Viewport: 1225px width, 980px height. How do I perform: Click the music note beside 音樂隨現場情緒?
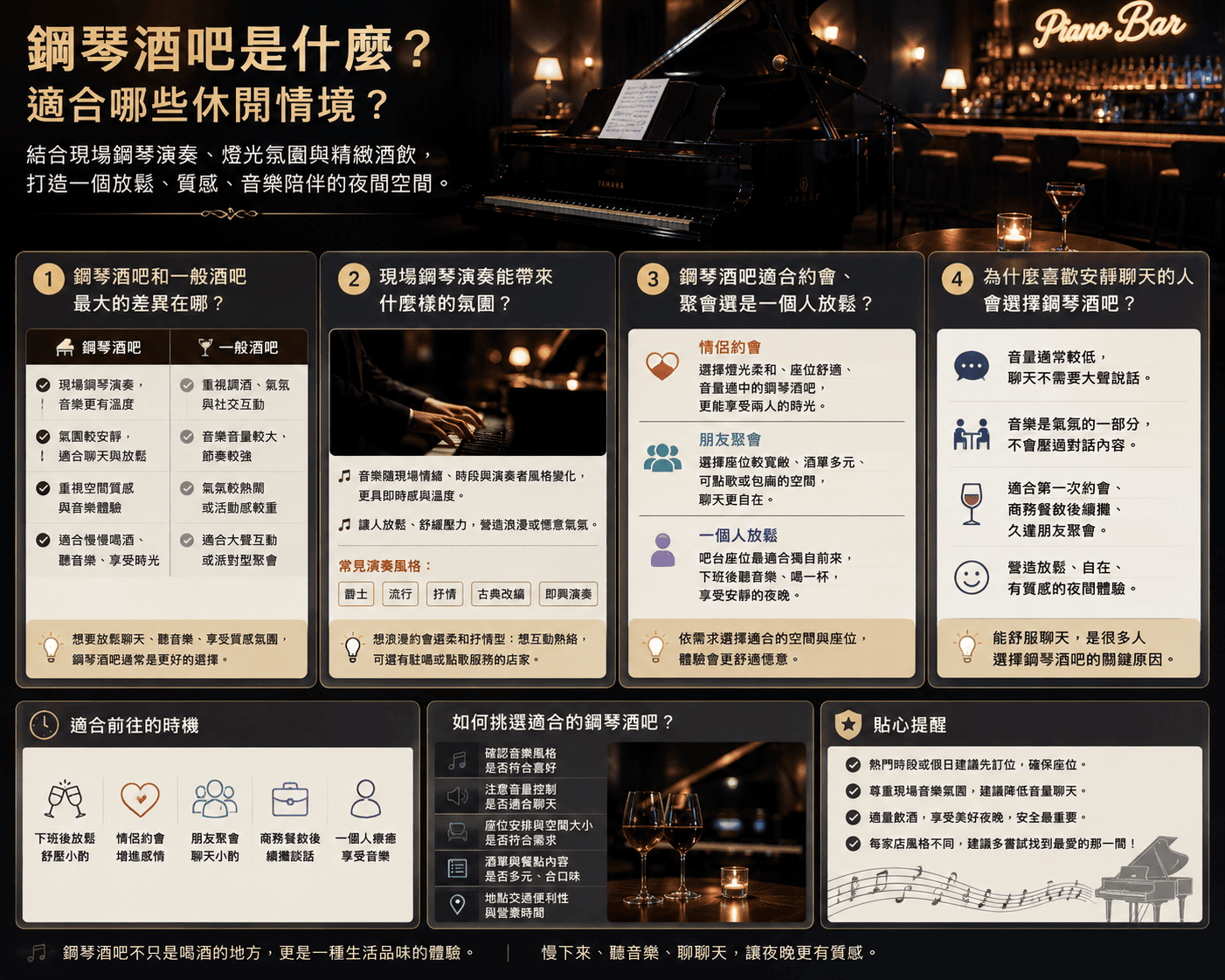click(345, 476)
